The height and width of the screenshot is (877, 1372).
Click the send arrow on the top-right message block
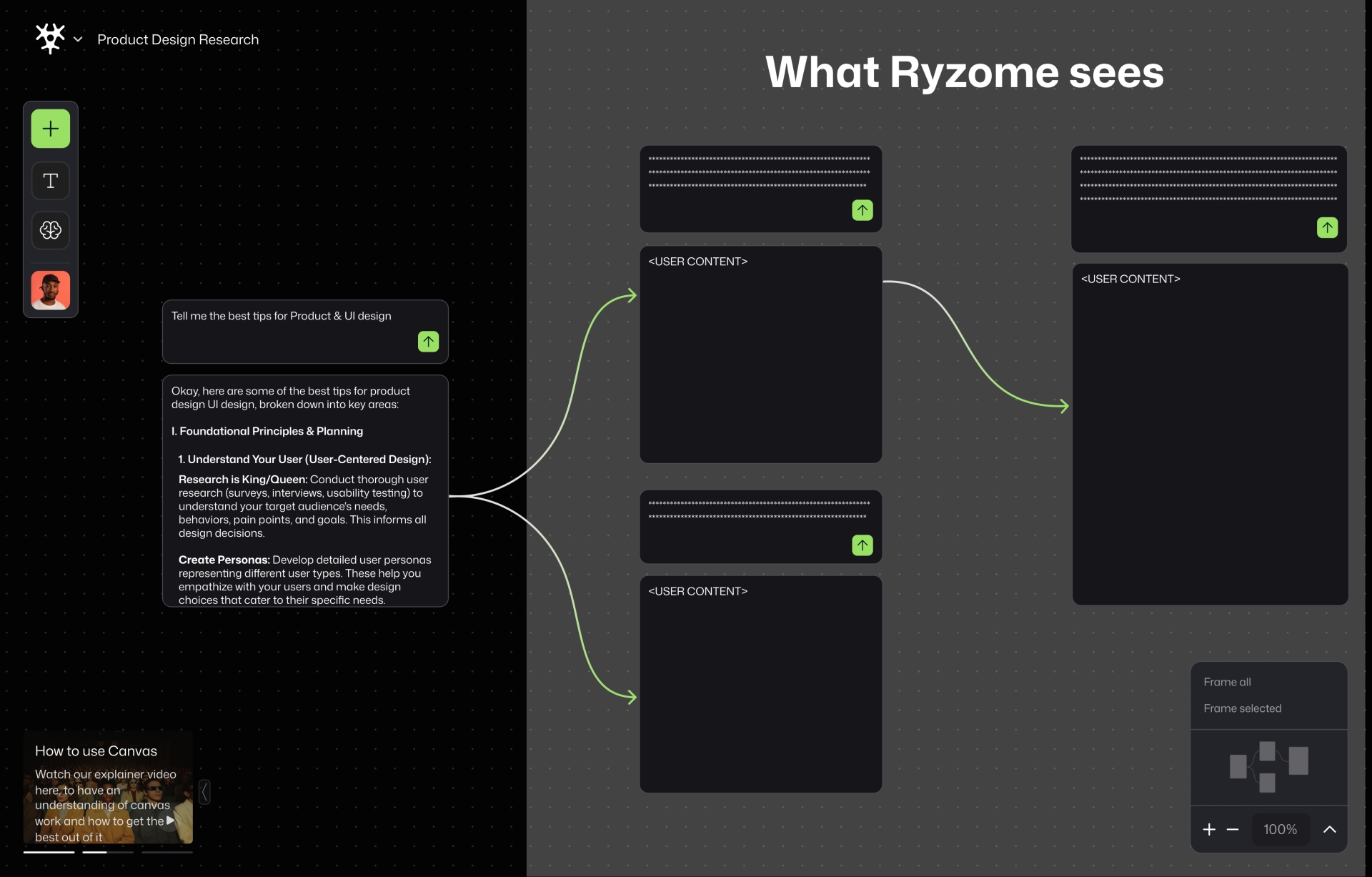1327,227
